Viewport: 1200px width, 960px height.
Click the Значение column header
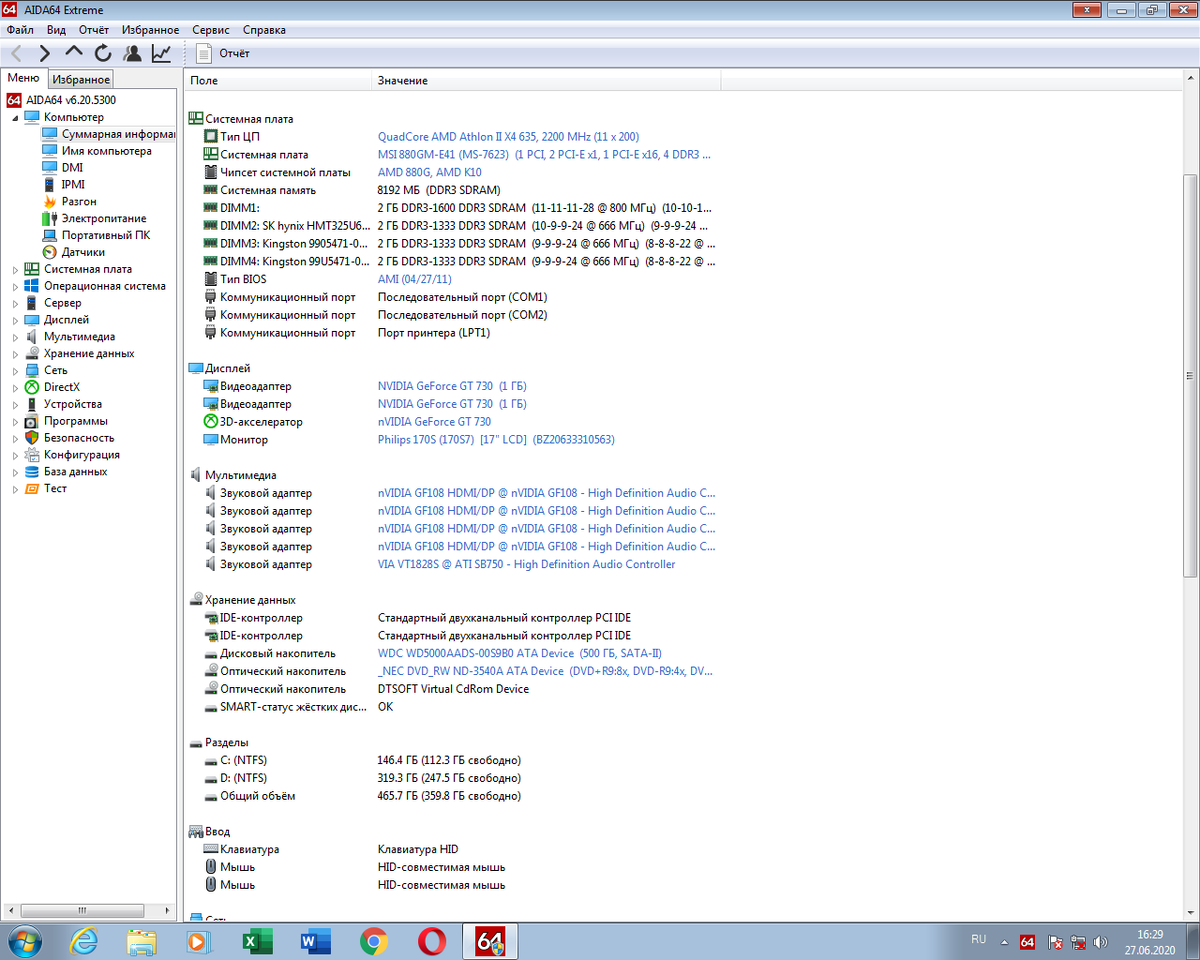pyautogui.click(x=546, y=80)
